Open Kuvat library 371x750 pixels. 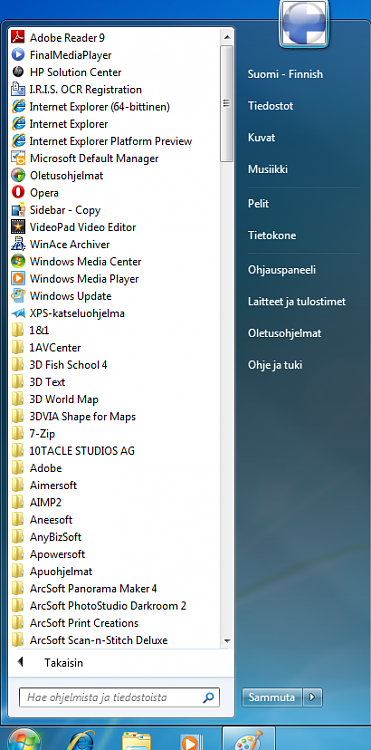coord(261,138)
